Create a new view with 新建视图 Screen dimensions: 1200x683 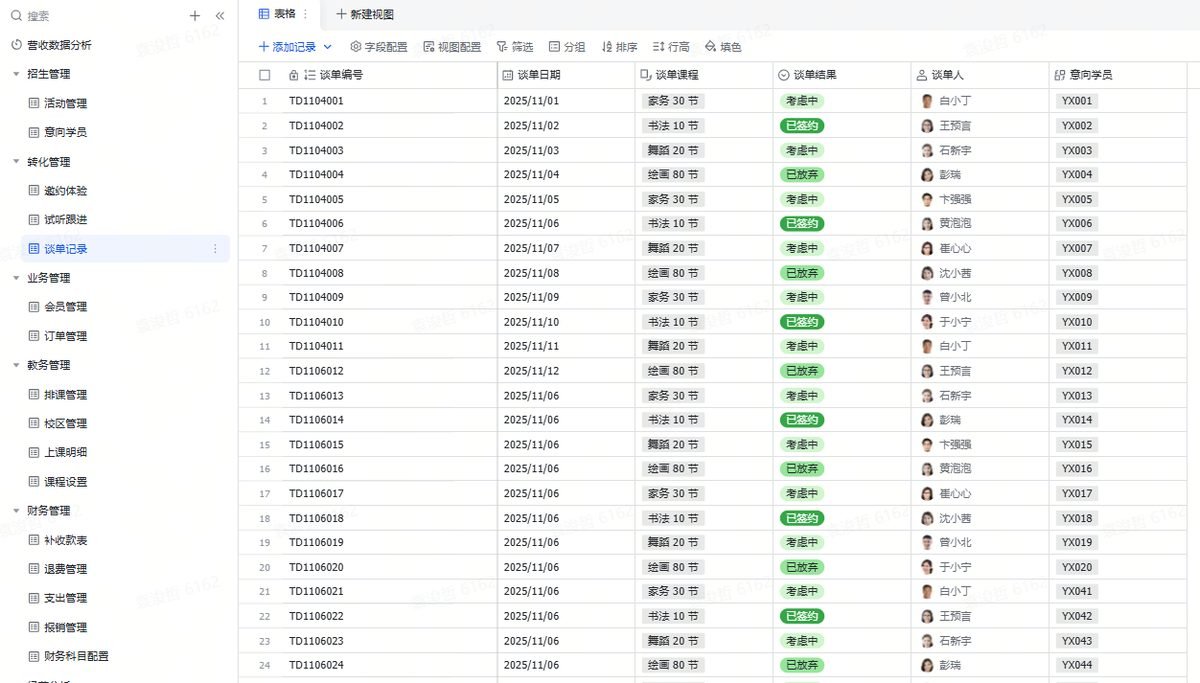coord(365,14)
